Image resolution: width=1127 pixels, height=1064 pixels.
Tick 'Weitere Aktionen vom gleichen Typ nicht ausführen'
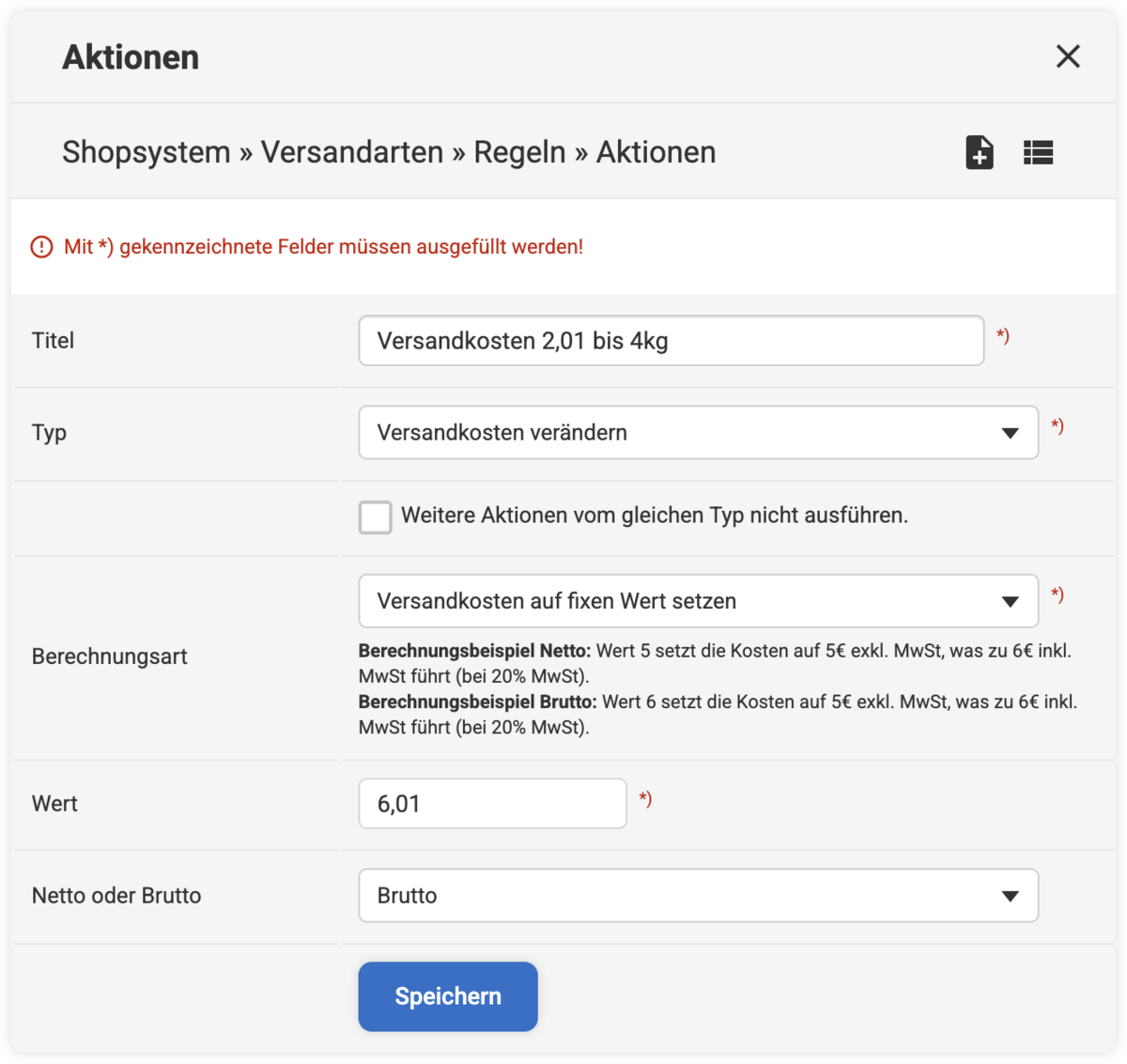coord(375,517)
